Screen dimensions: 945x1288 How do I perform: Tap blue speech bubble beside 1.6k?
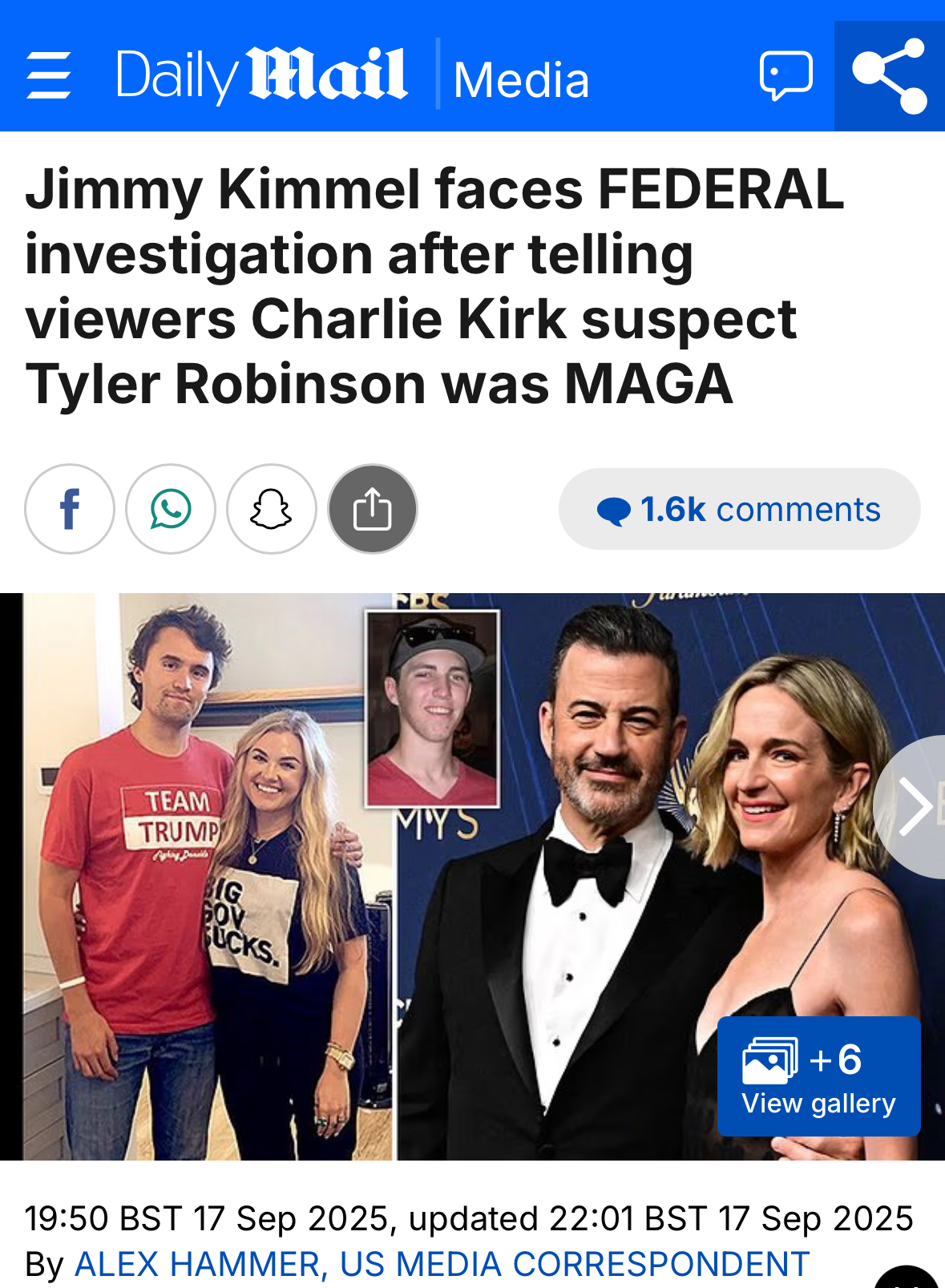pos(614,511)
